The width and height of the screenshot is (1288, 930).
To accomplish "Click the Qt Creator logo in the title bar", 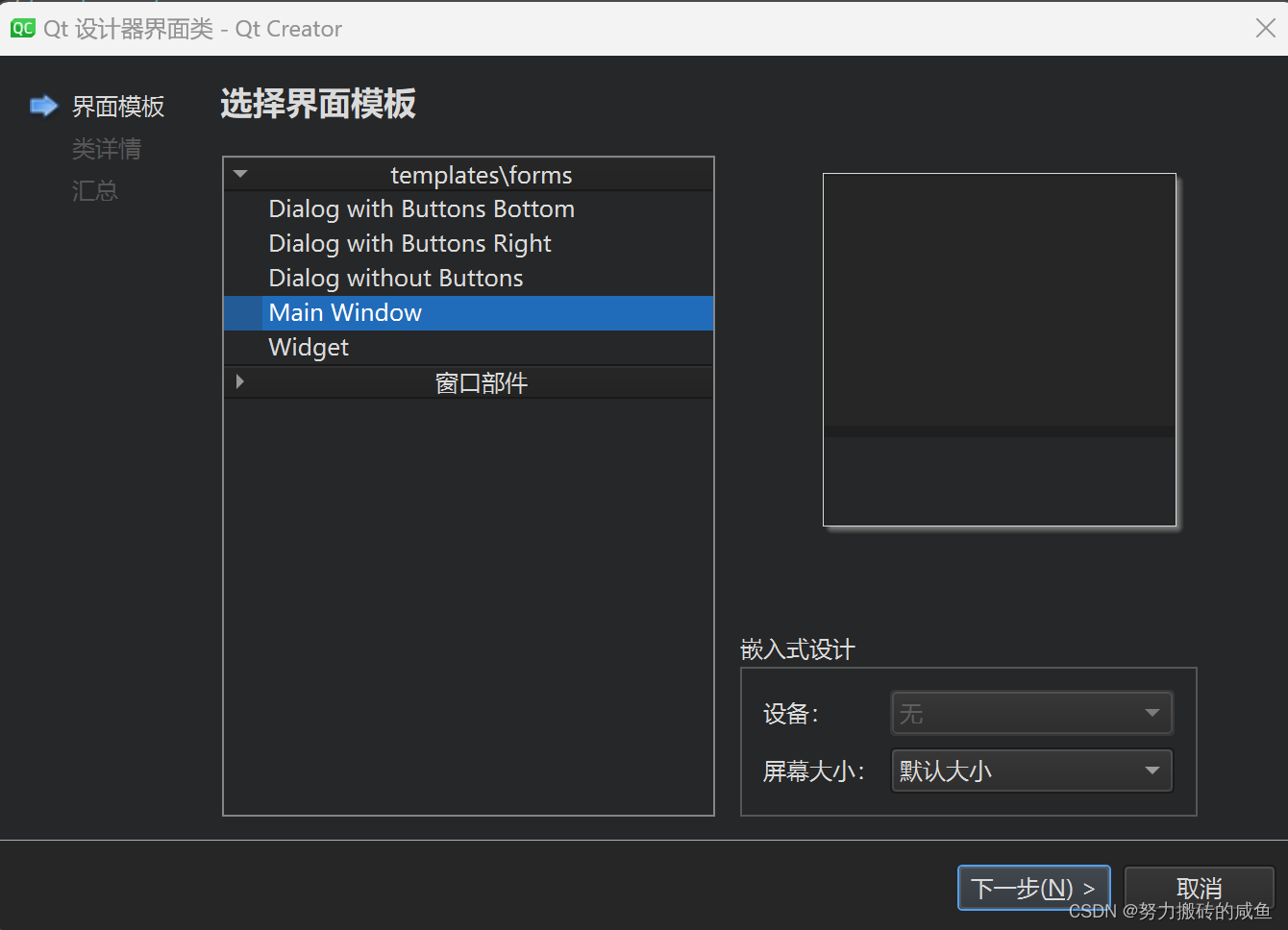I will pyautogui.click(x=21, y=28).
